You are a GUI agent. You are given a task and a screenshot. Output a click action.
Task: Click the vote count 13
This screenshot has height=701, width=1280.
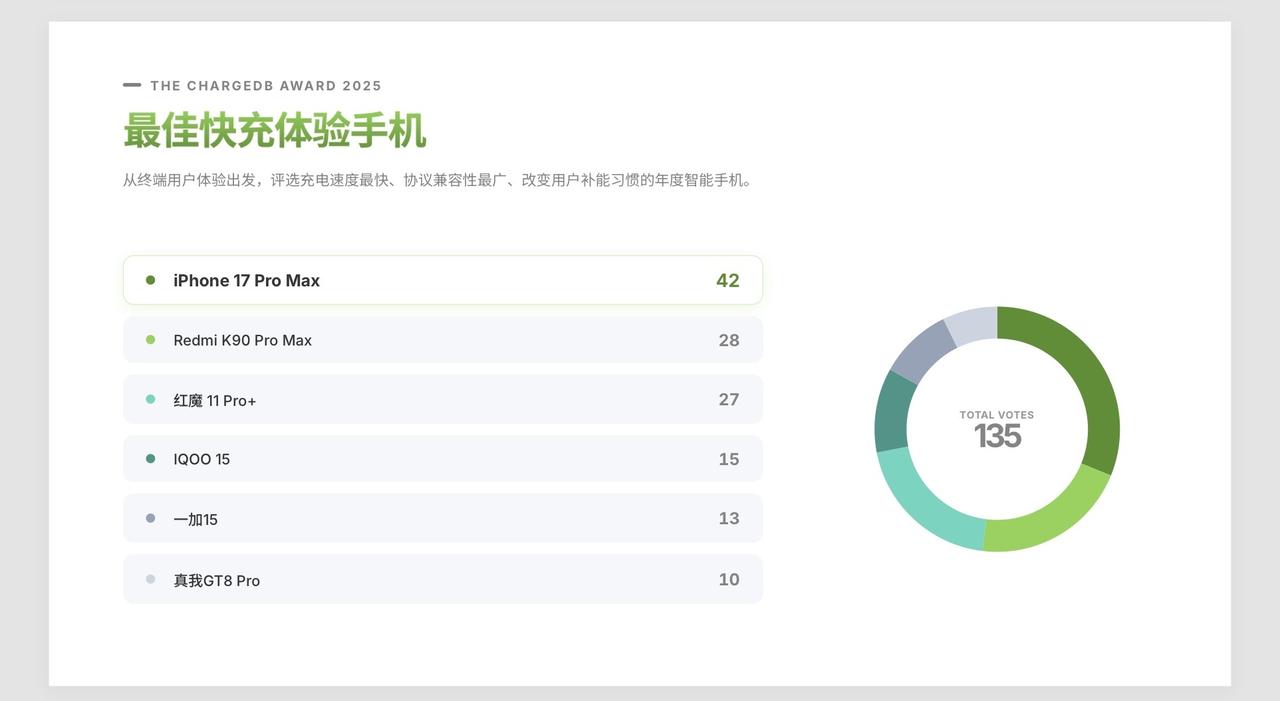point(729,518)
